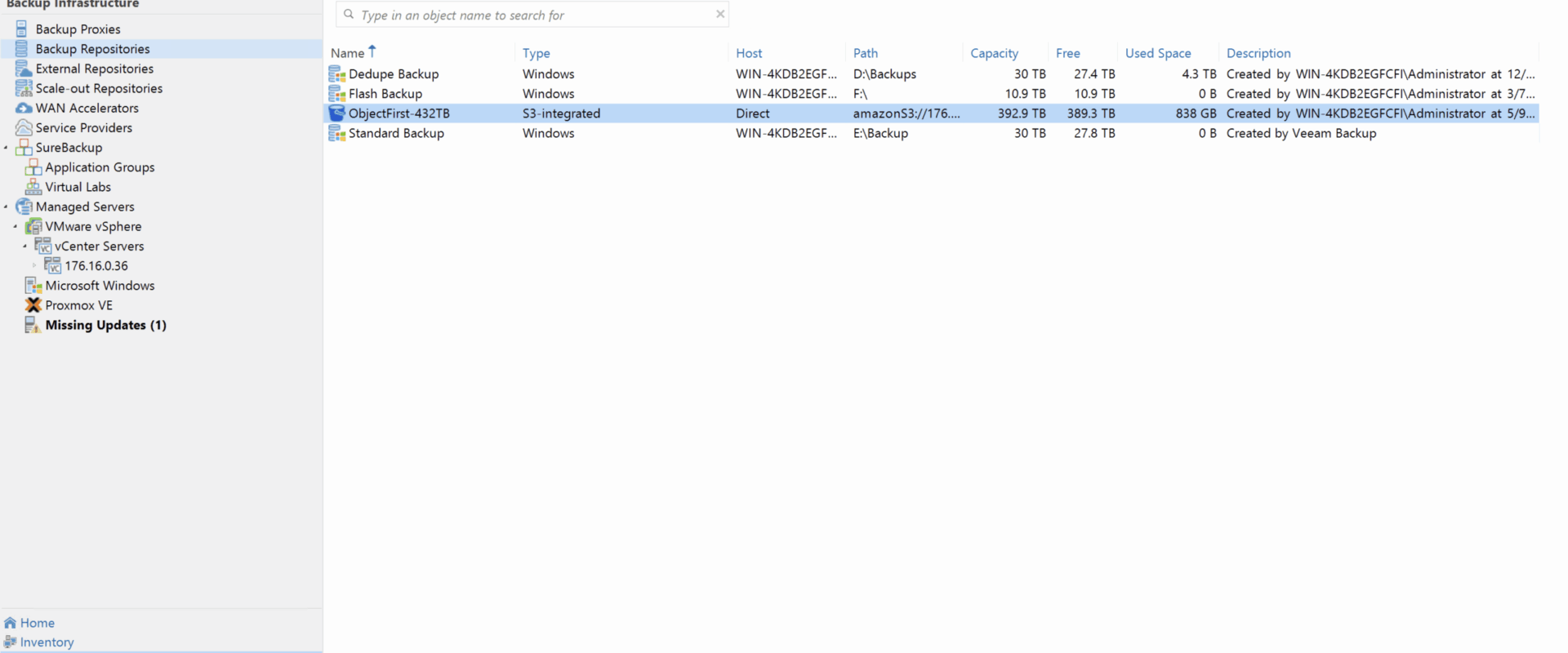Click the D:\Backups path cell
The image size is (1568, 653).
885,74
